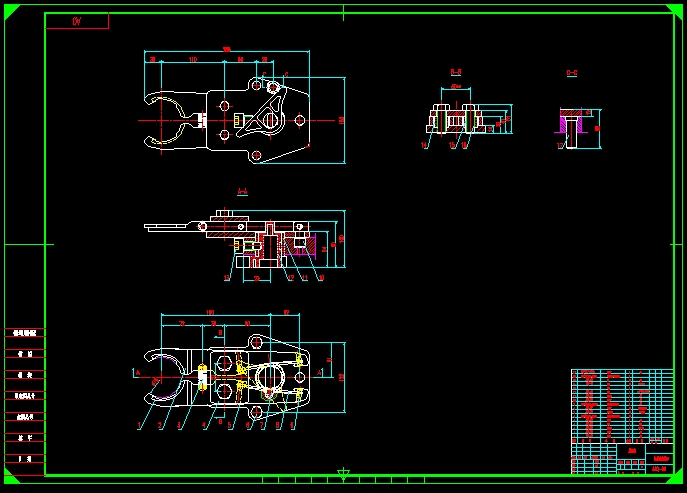Select the B-B section view label
The image size is (687, 493).
456,72
